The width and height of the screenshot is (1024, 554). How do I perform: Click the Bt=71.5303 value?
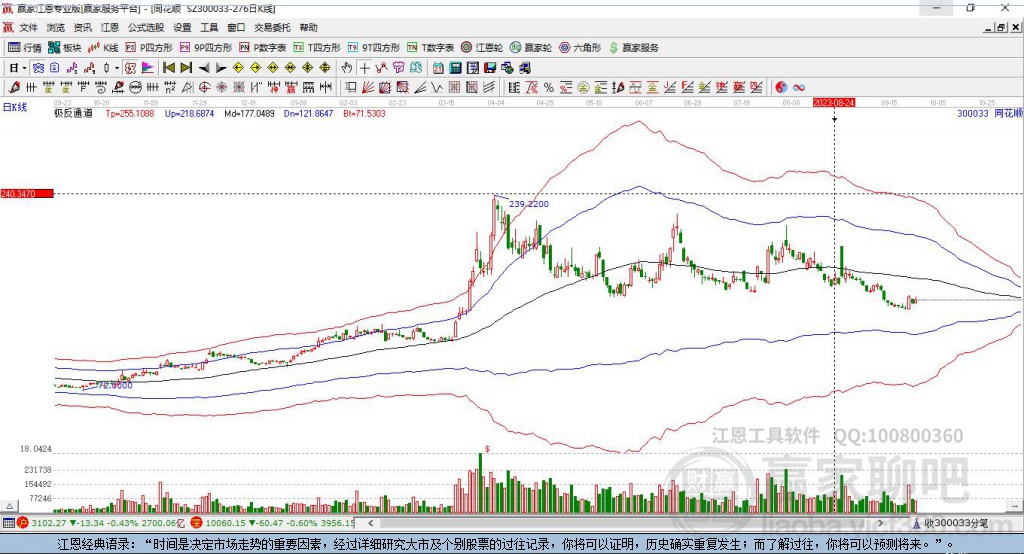(x=364, y=114)
